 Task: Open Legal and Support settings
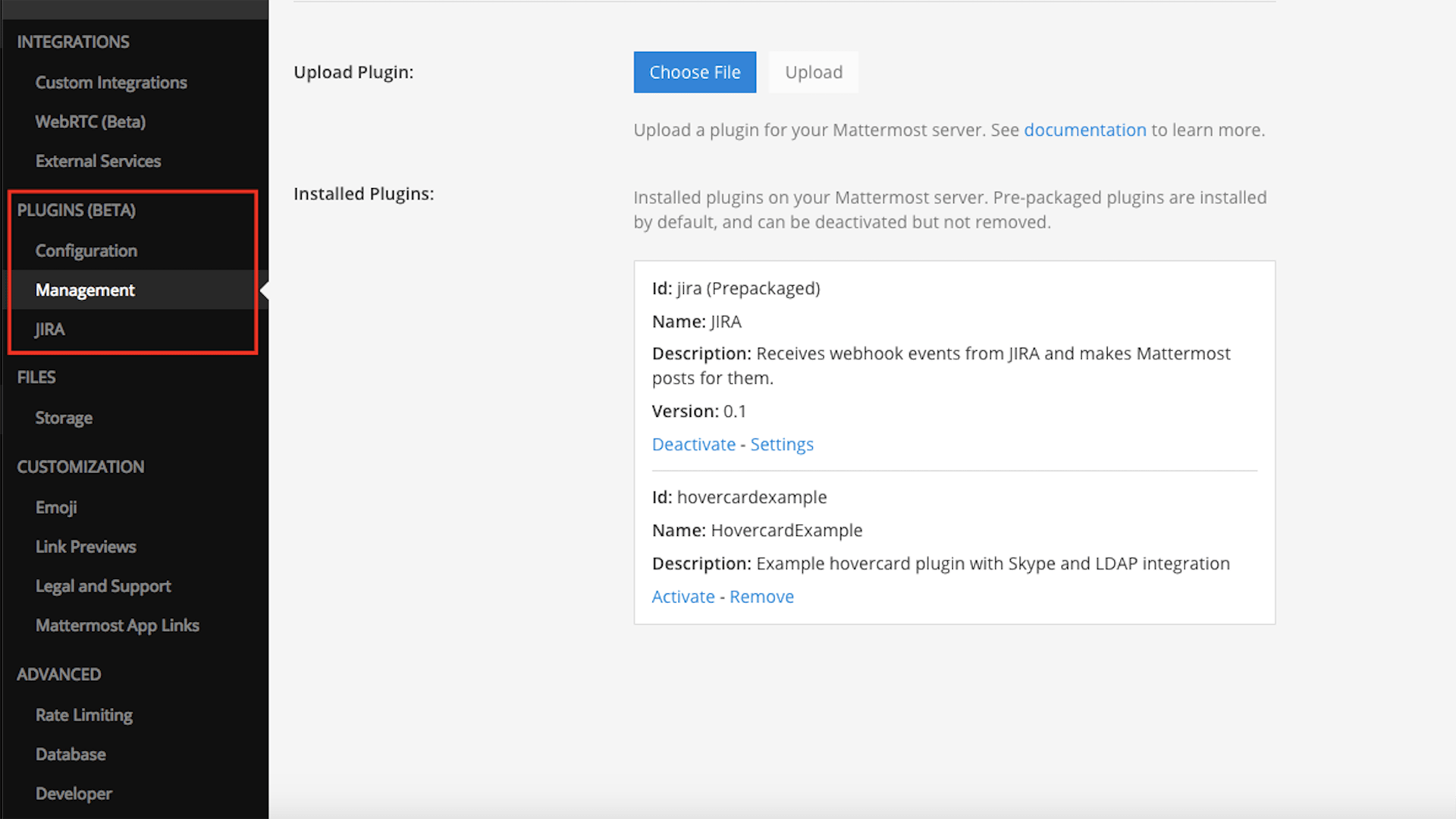coord(103,586)
